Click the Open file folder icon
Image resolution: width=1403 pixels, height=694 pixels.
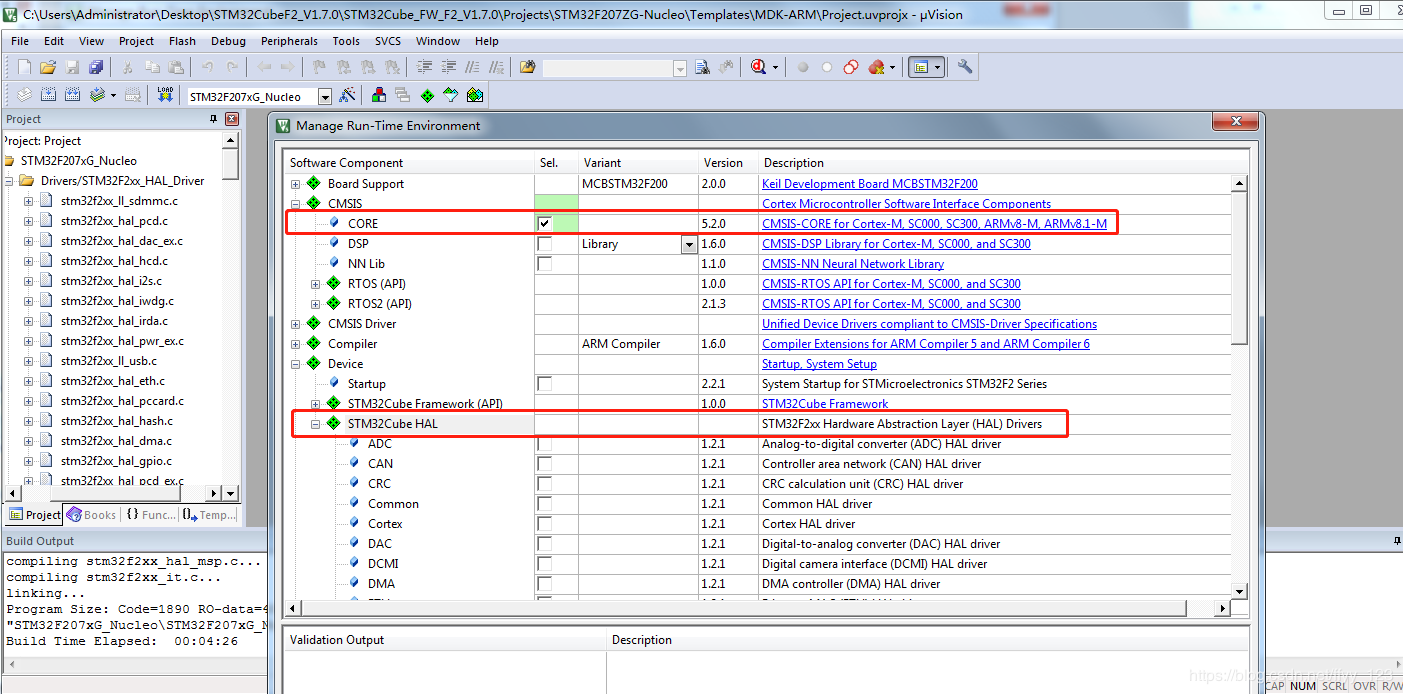point(47,67)
